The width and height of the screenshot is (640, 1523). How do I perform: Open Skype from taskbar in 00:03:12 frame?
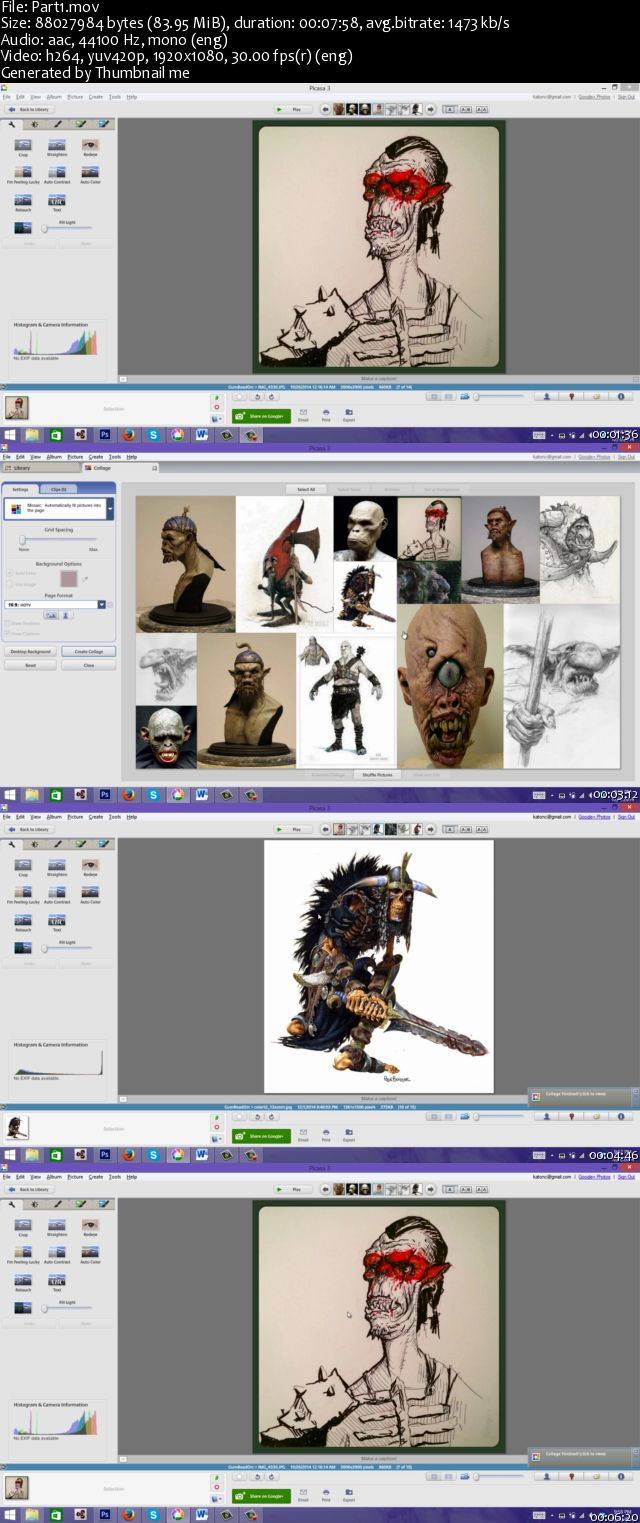tap(153, 795)
